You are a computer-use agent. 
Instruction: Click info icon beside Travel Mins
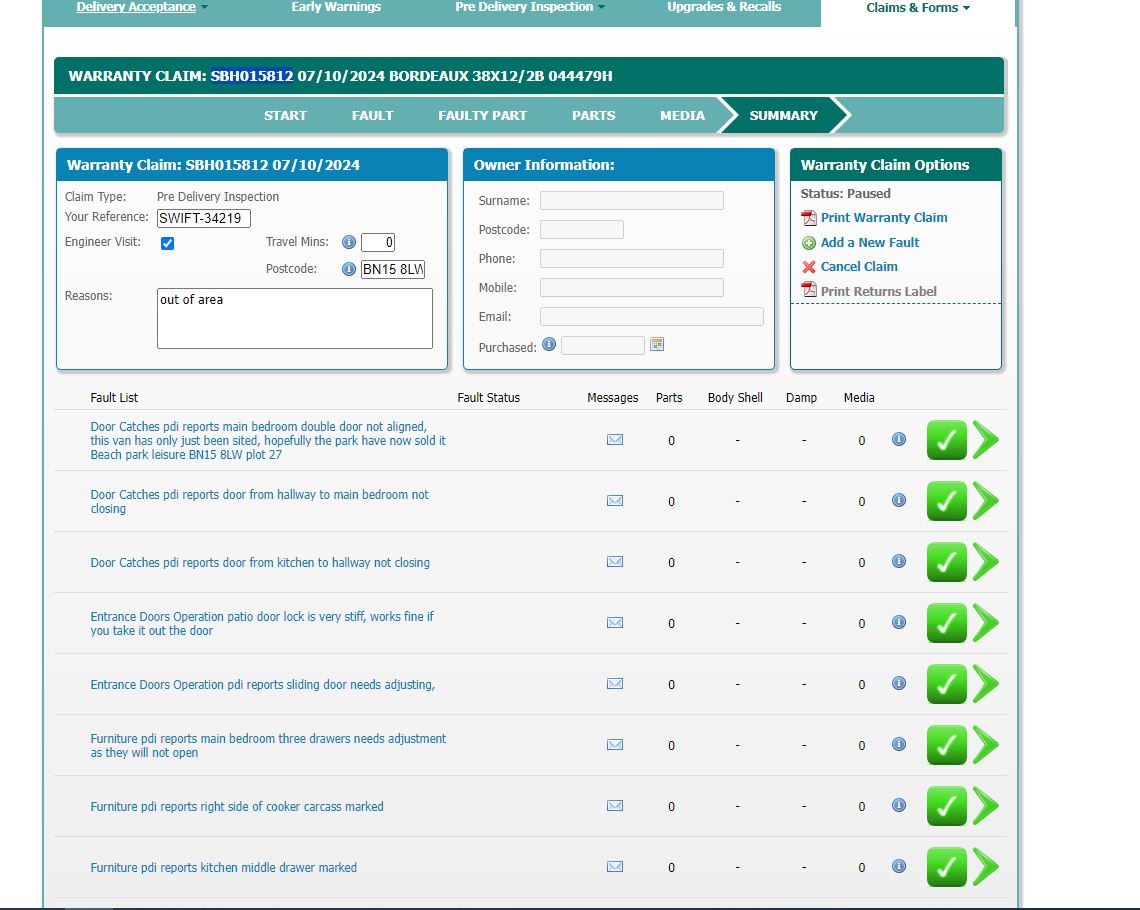pos(349,242)
